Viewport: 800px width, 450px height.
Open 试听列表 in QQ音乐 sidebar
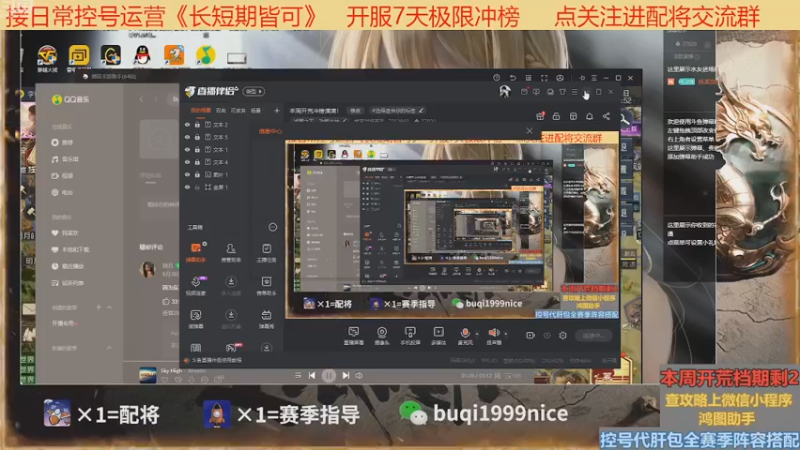[x=68, y=283]
